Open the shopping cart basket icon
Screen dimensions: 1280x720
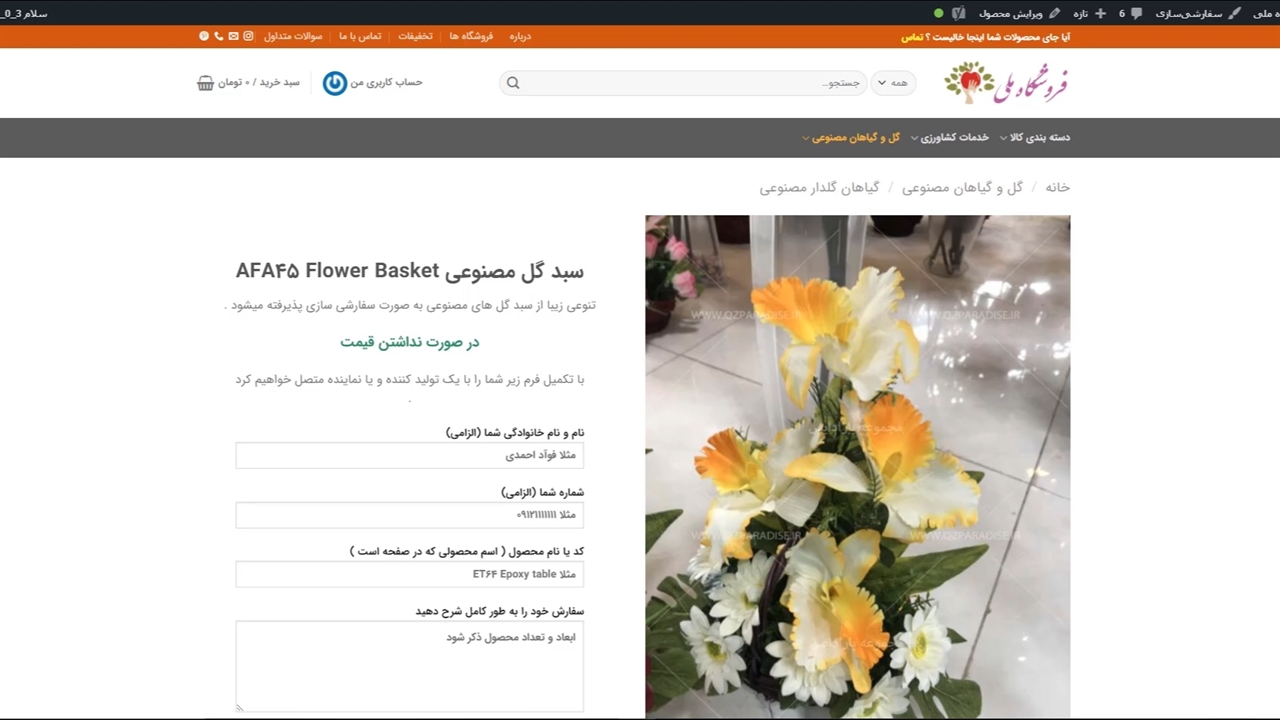pyautogui.click(x=206, y=83)
